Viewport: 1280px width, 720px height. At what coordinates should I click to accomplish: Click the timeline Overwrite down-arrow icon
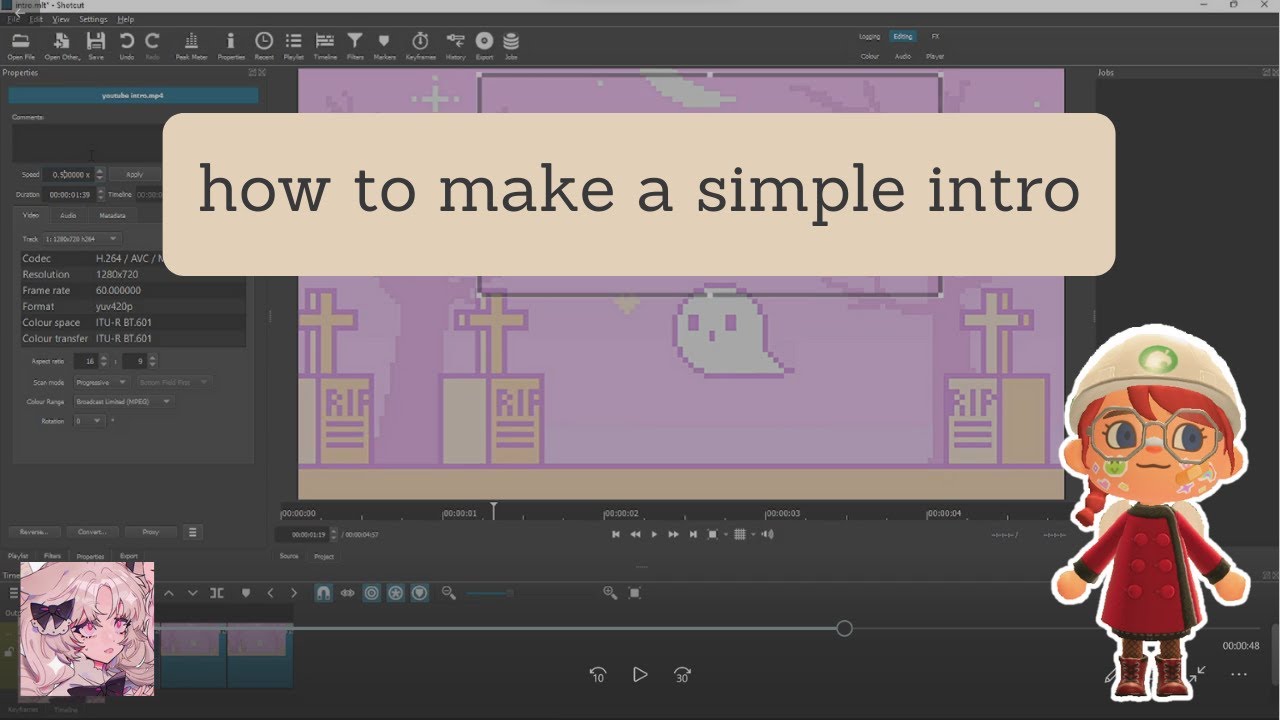click(193, 593)
